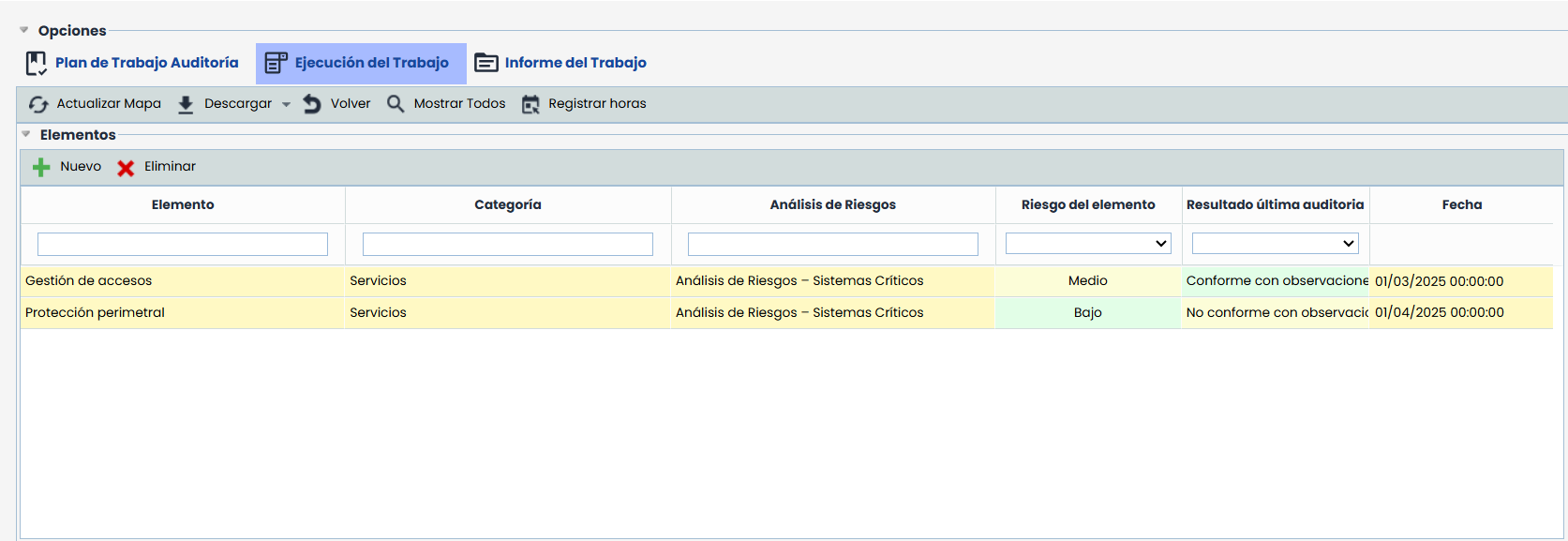Click the Actualizar Mapa refresh icon

click(38, 104)
